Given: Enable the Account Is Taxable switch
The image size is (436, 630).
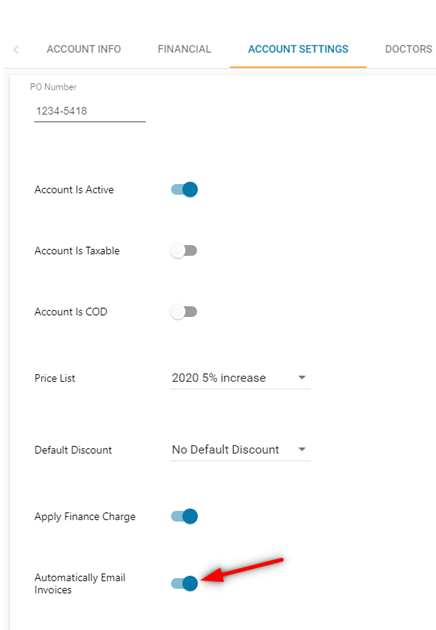Looking at the screenshot, I should [x=184, y=251].
